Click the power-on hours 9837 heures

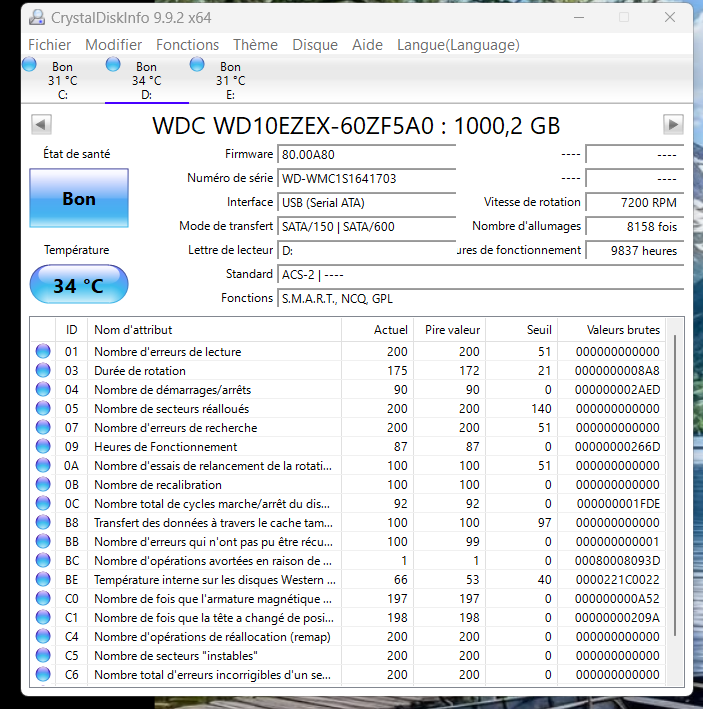pos(635,251)
